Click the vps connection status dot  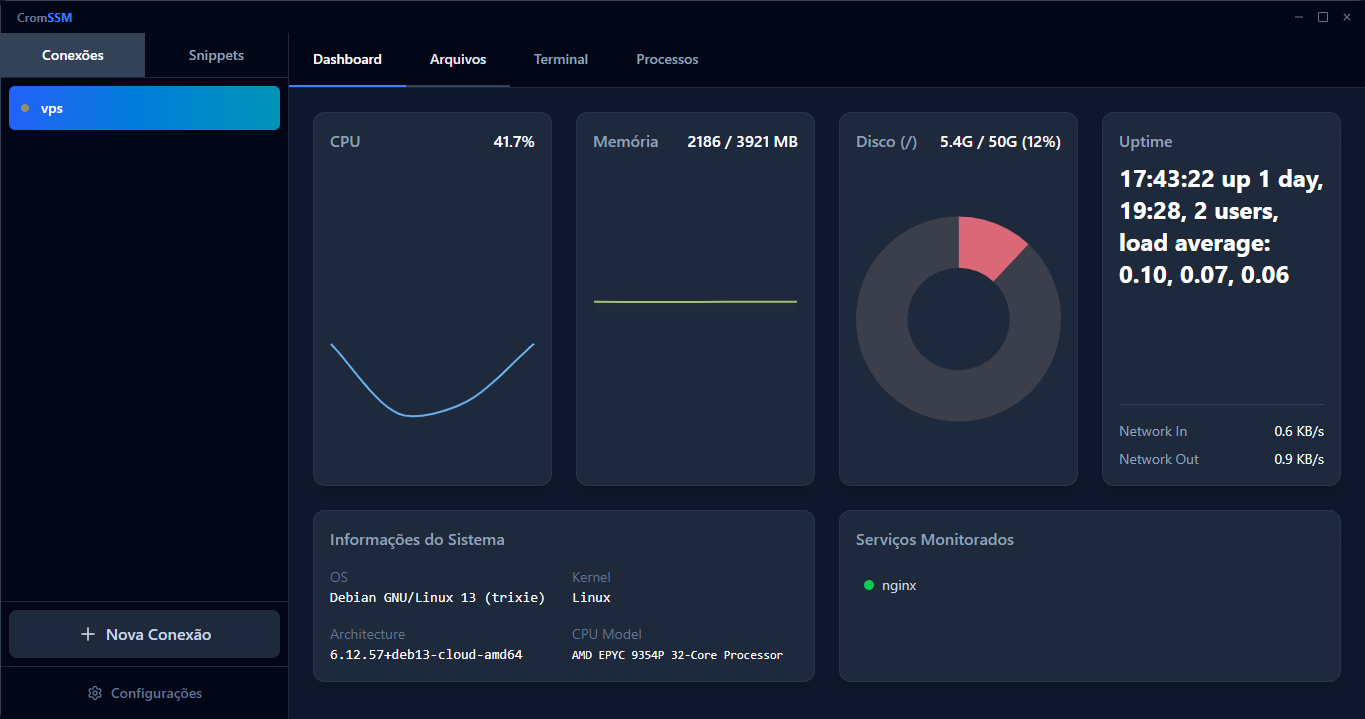tap(25, 108)
